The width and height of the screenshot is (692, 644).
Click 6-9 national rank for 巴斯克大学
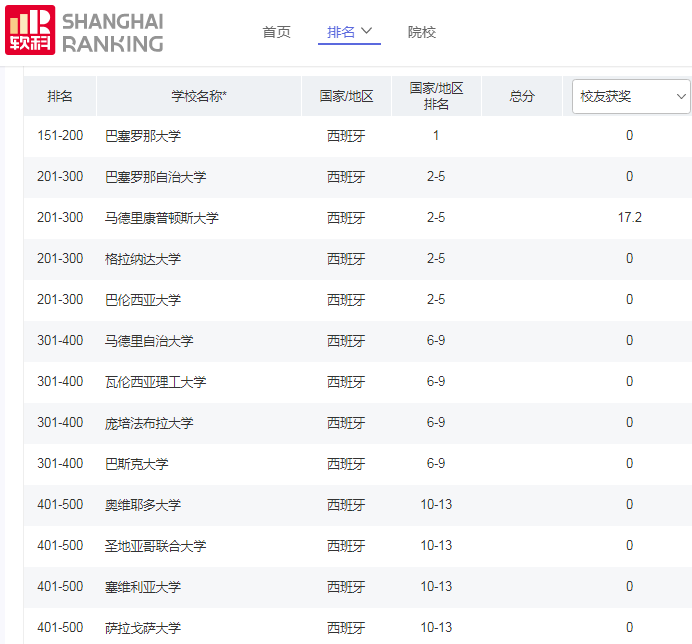point(436,463)
